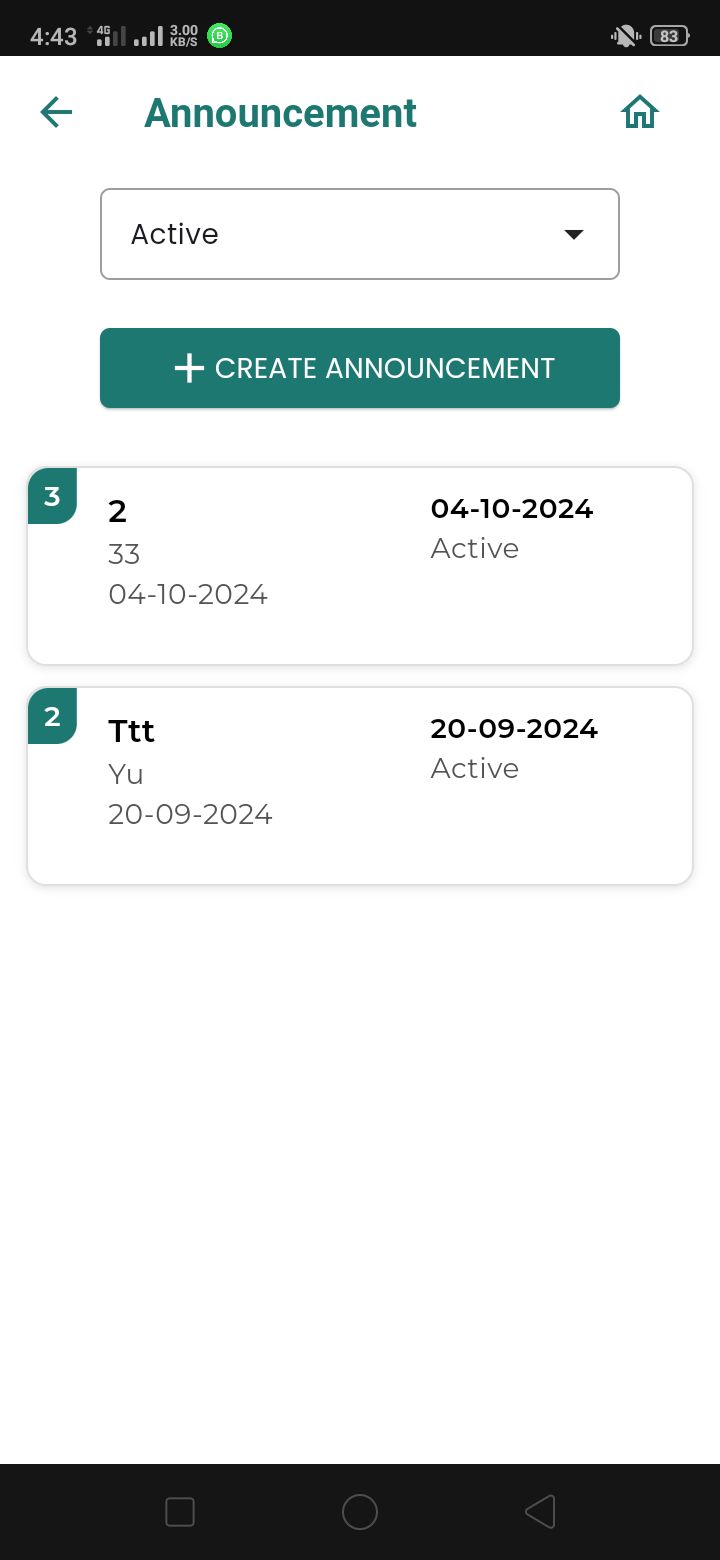Viewport: 720px width, 1560px height.
Task: Tap the back arrow icon
Action: click(x=56, y=112)
